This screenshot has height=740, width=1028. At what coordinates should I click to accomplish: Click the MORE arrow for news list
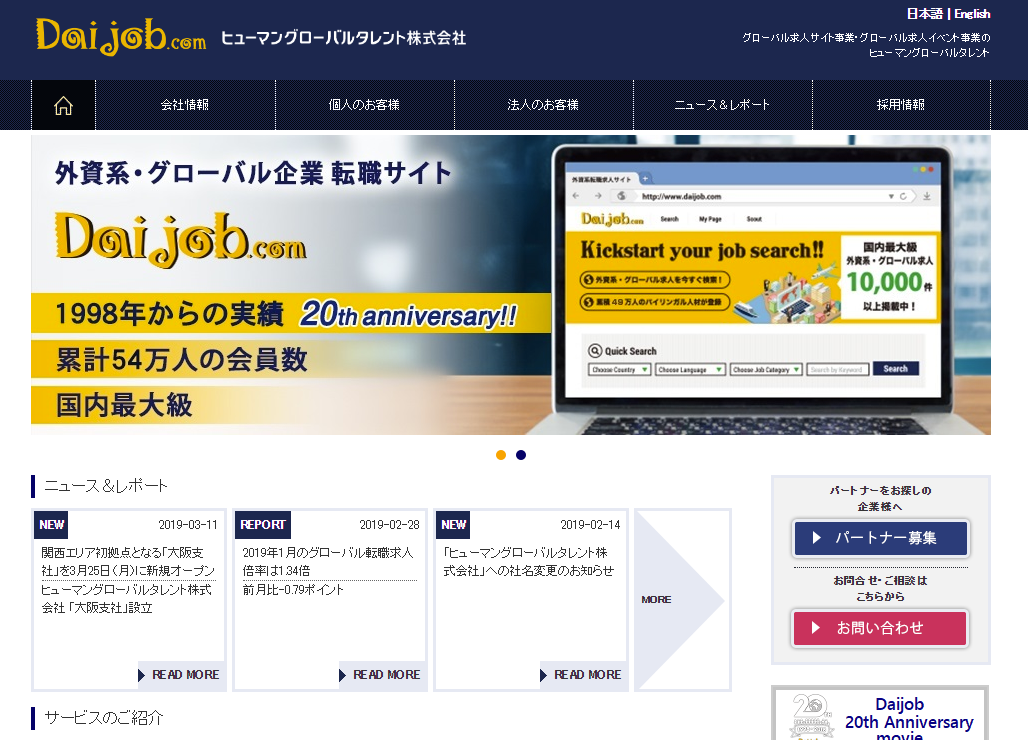point(682,600)
